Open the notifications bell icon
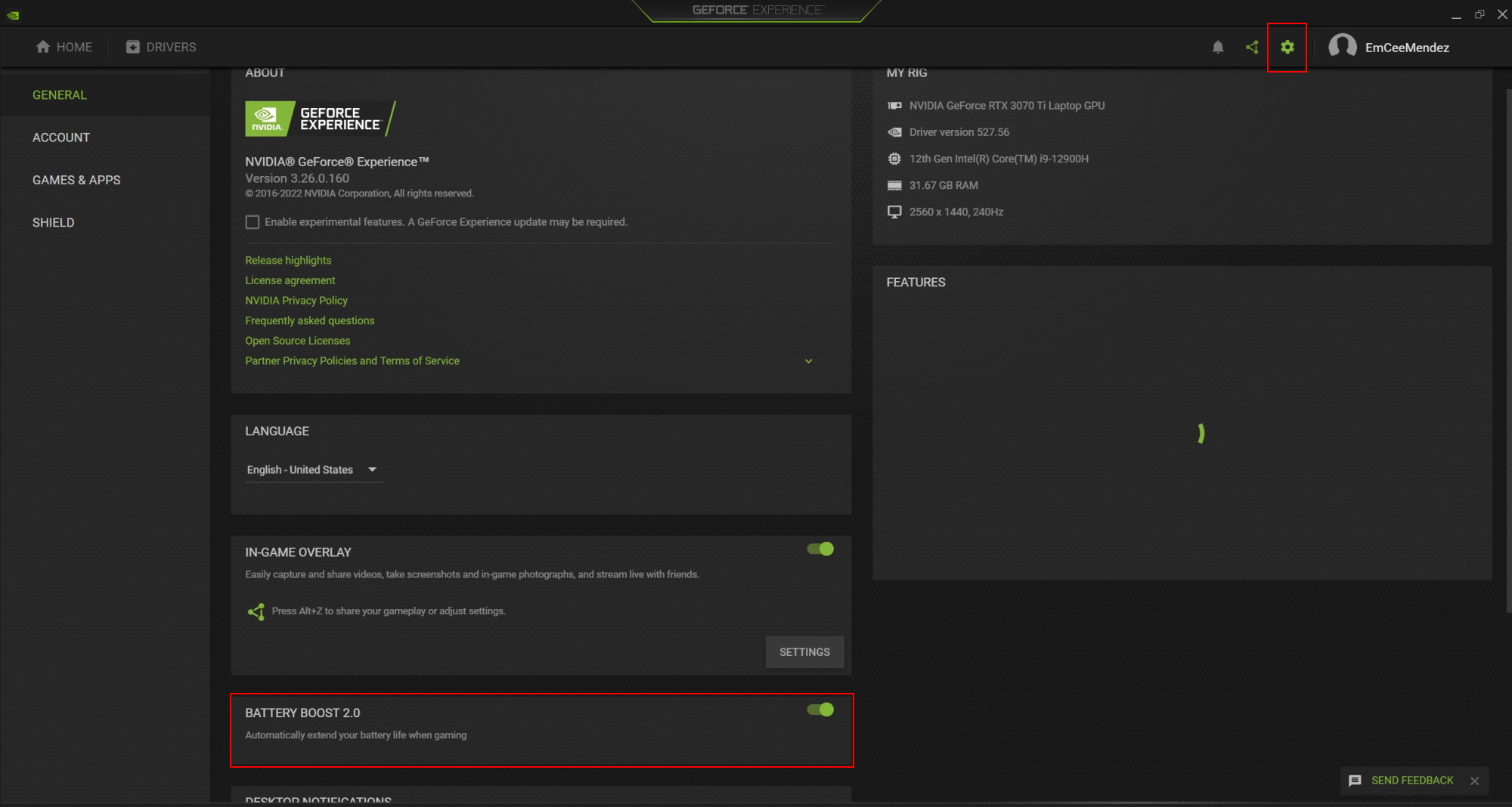 pos(1218,47)
